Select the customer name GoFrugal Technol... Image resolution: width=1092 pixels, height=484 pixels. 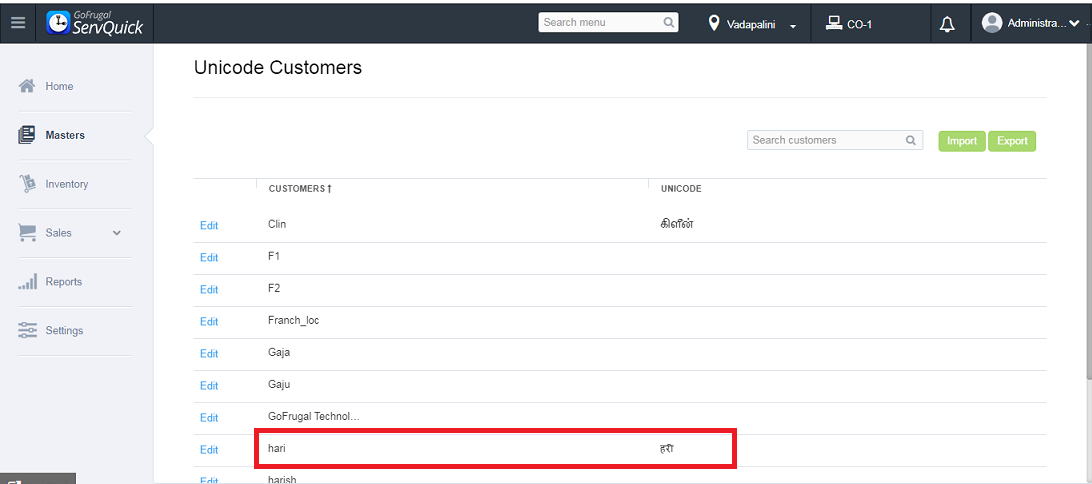pyautogui.click(x=313, y=416)
